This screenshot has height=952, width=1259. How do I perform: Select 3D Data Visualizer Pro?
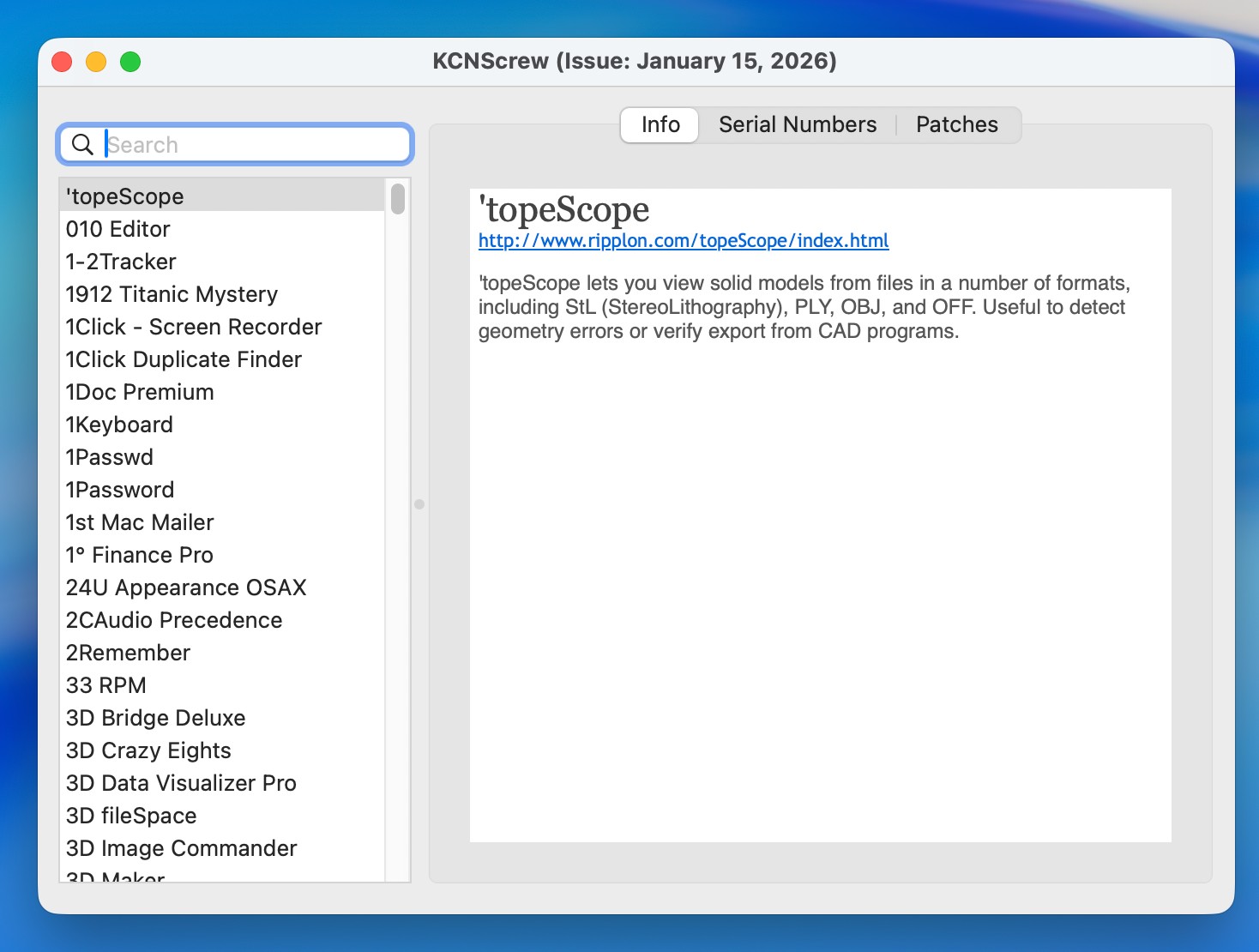point(181,783)
